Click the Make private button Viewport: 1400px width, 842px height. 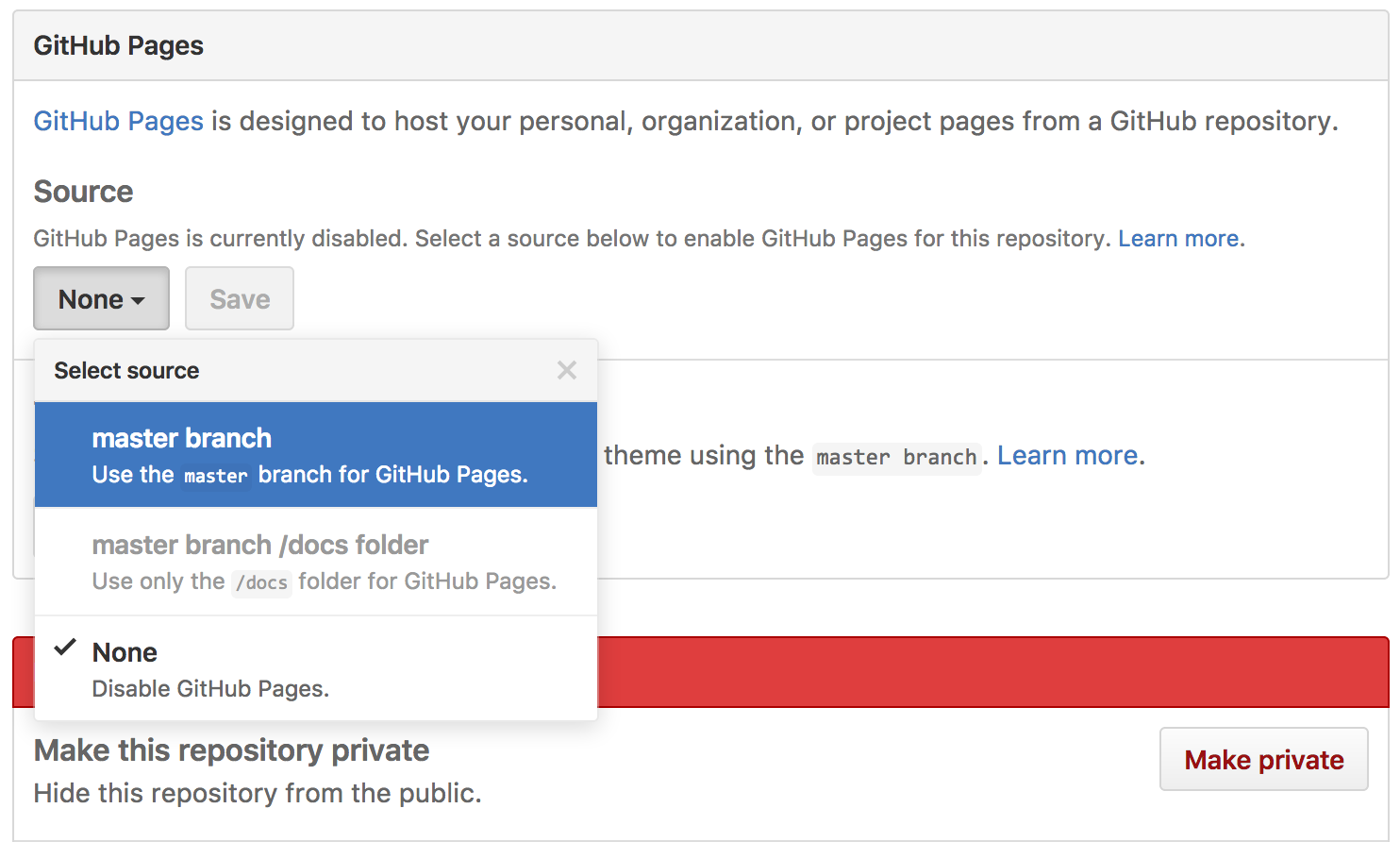1264,759
